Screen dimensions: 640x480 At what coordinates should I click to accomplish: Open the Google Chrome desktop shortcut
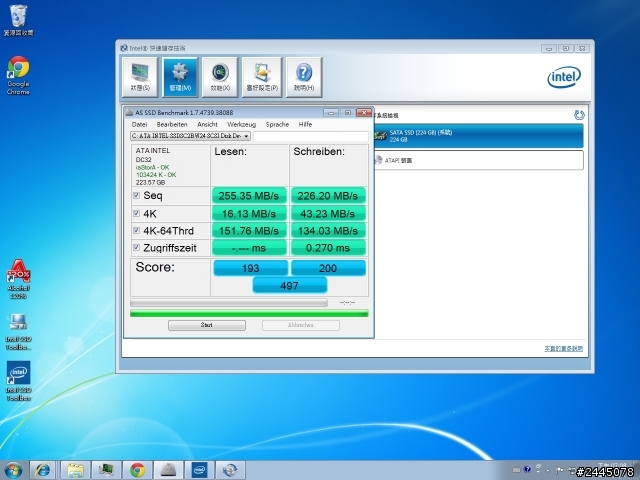[x=18, y=76]
